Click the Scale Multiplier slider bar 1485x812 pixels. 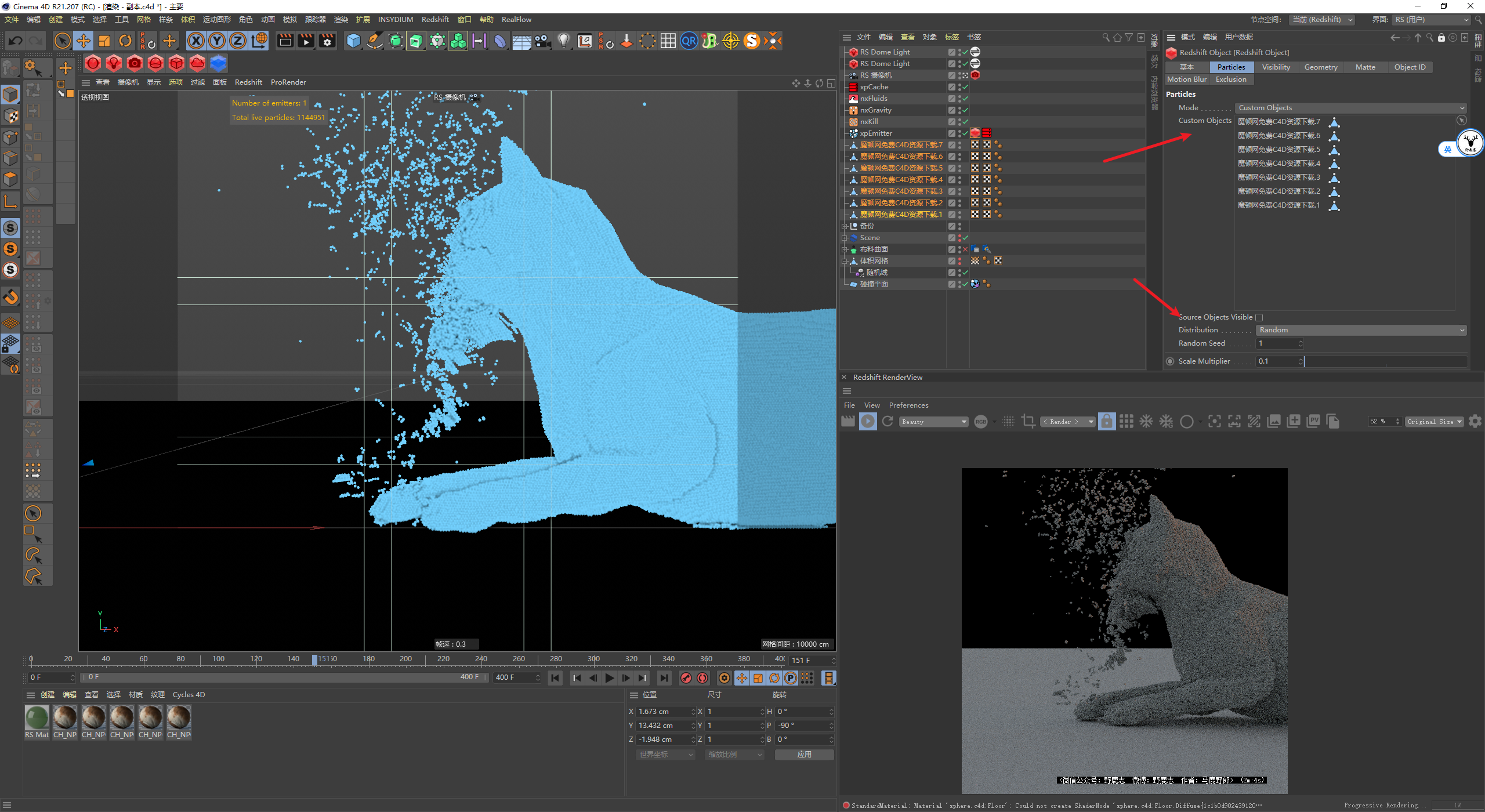point(1385,361)
